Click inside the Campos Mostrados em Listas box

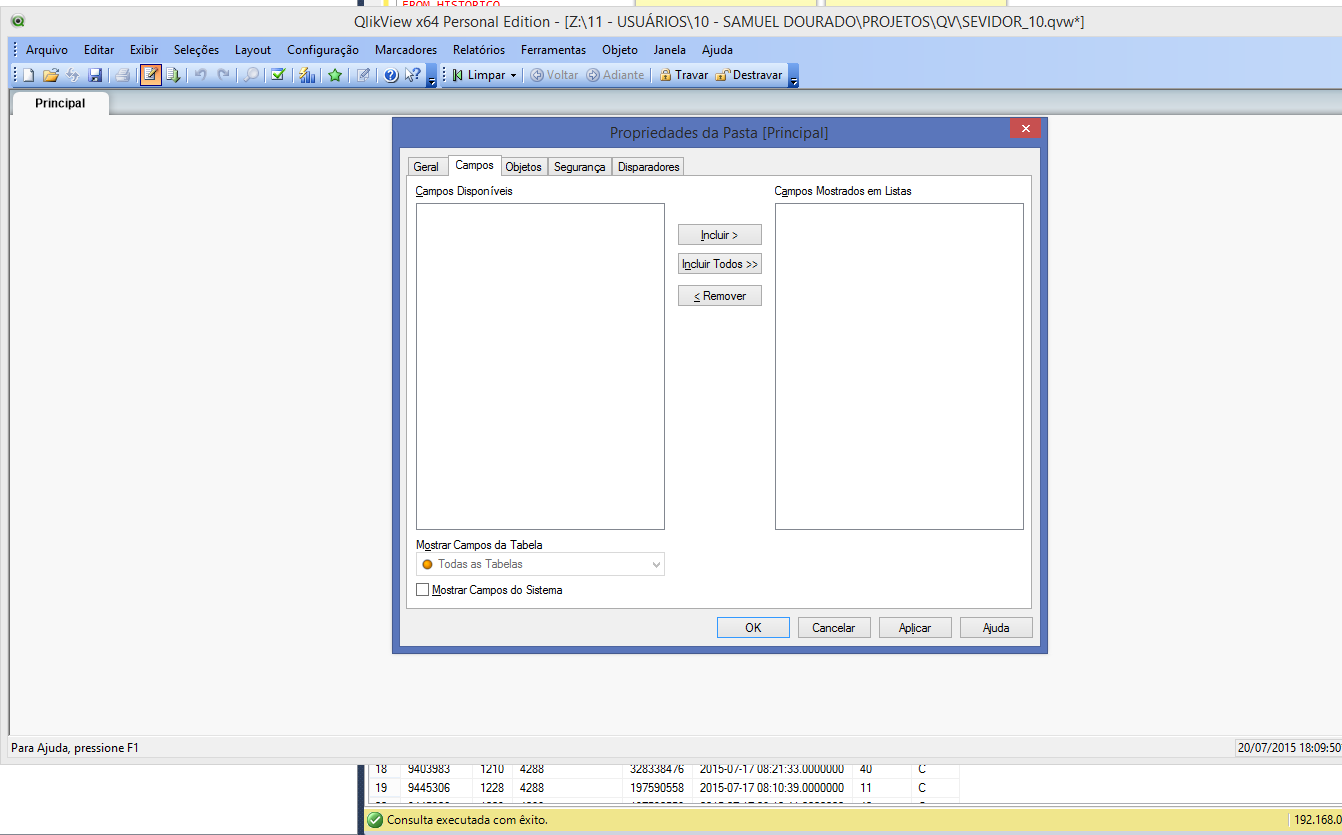(899, 366)
